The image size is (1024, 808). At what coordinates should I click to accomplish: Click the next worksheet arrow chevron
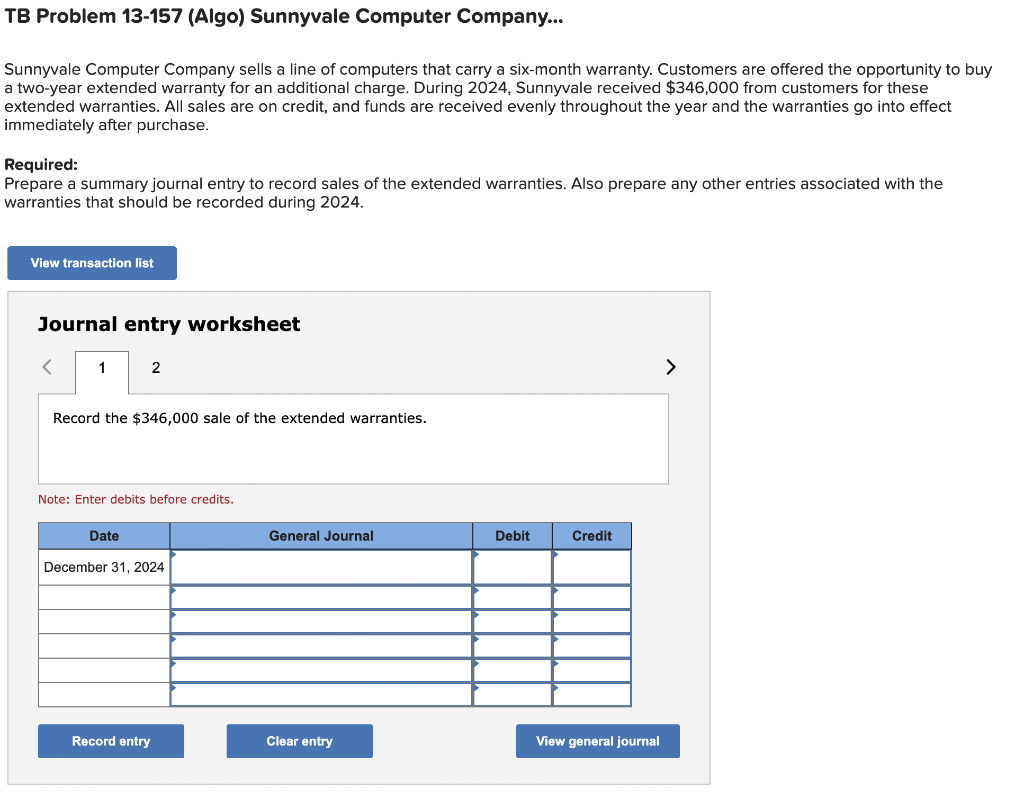point(671,367)
